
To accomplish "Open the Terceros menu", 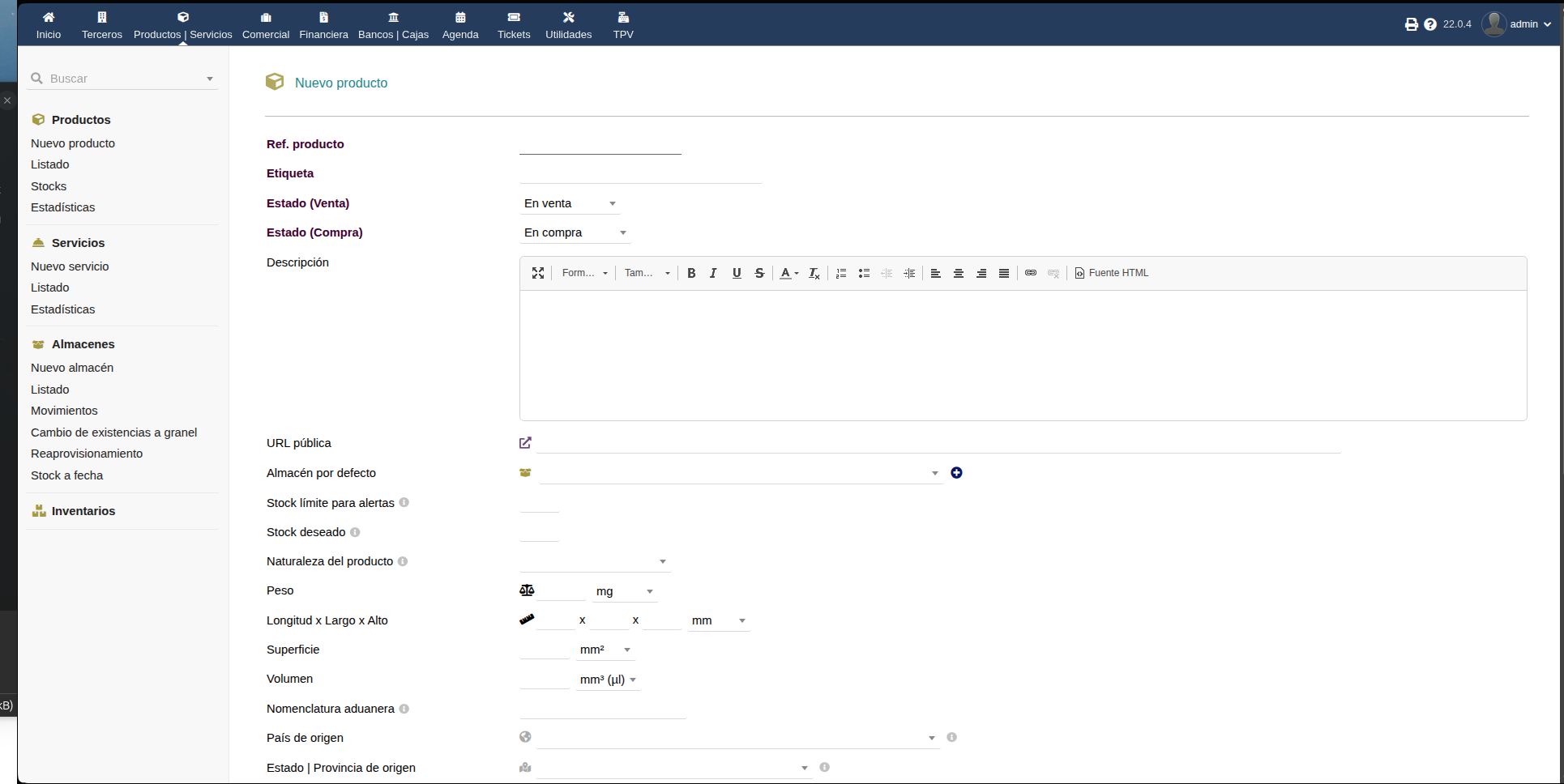I will pos(102,25).
